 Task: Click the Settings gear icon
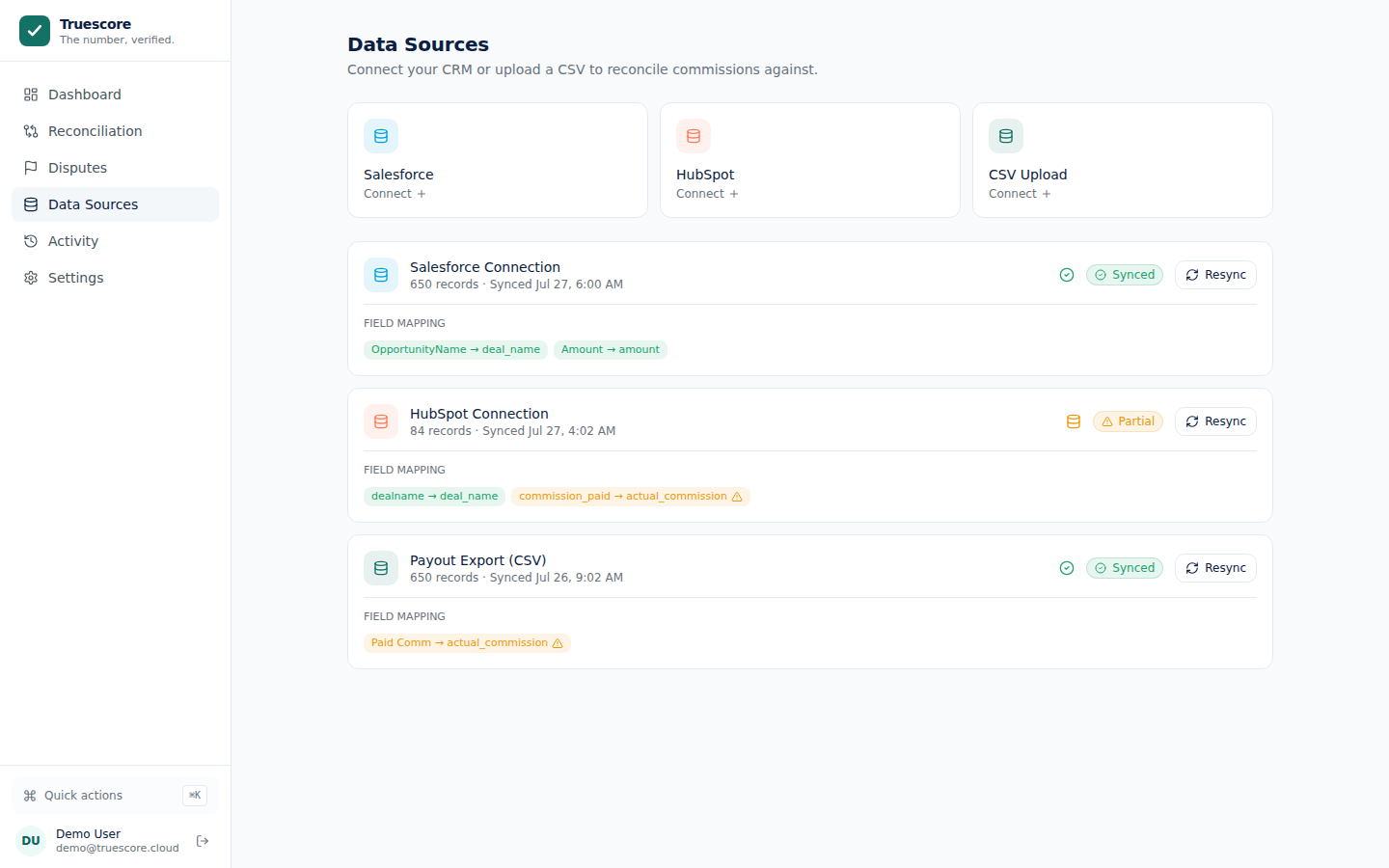click(x=31, y=278)
